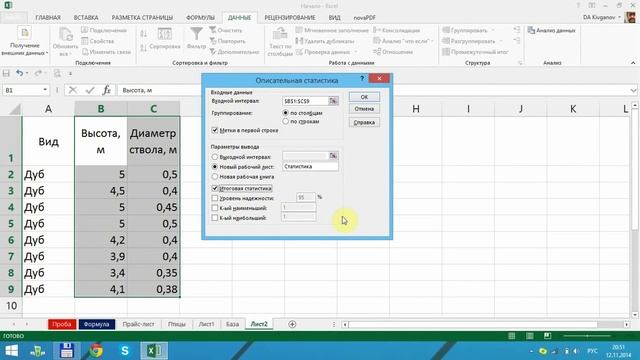640x360 pixels.
Task: Switch to the Формула sheet tab
Action: coord(97,324)
